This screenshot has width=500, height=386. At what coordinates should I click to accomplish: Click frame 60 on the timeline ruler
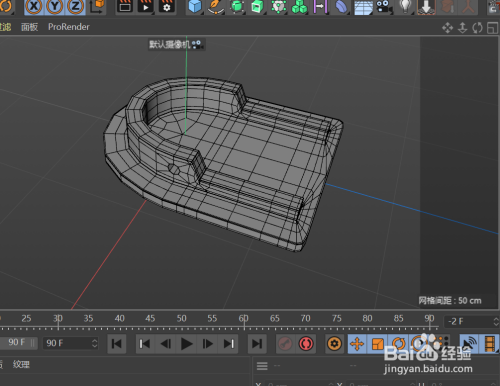244,318
